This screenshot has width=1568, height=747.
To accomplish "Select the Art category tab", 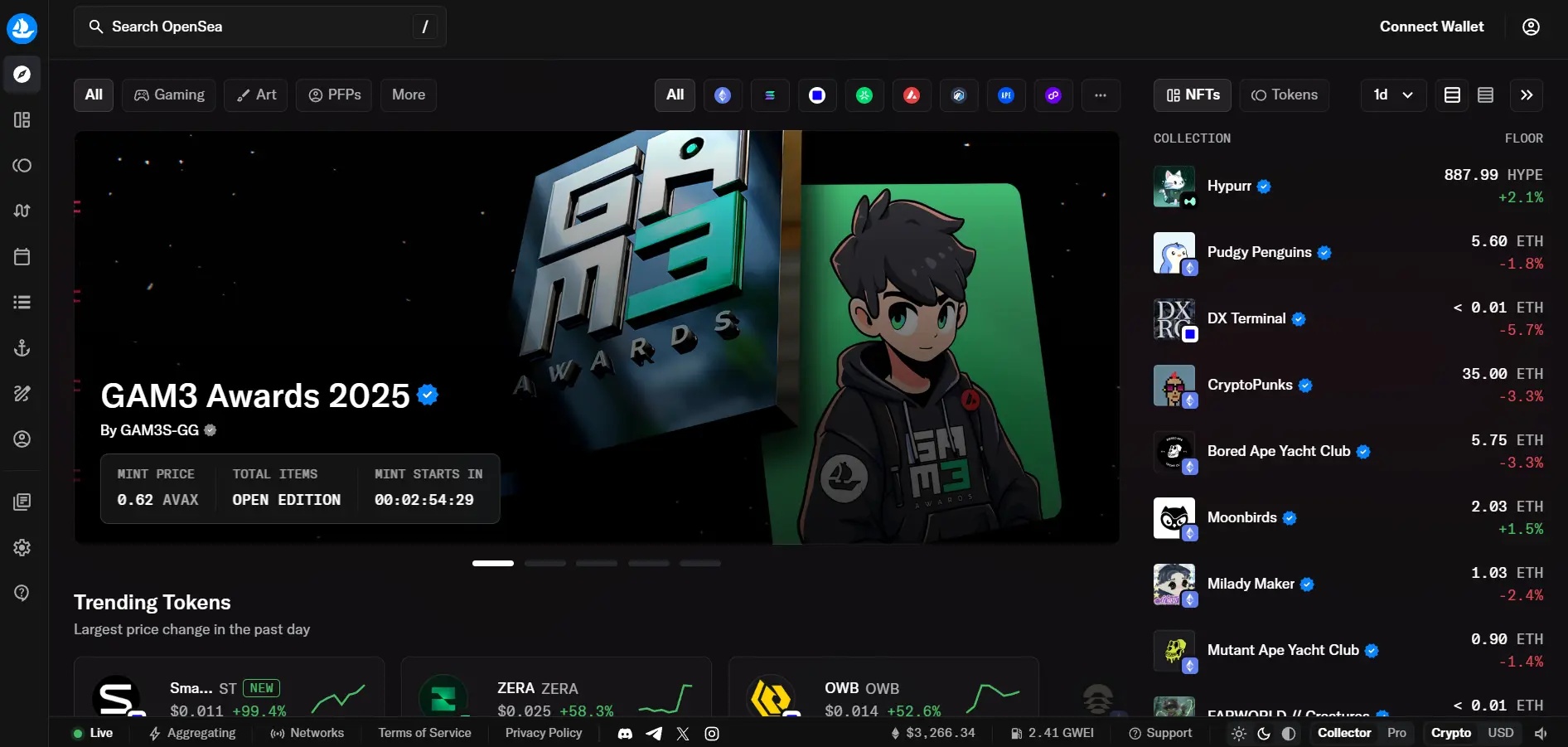I will [x=256, y=95].
